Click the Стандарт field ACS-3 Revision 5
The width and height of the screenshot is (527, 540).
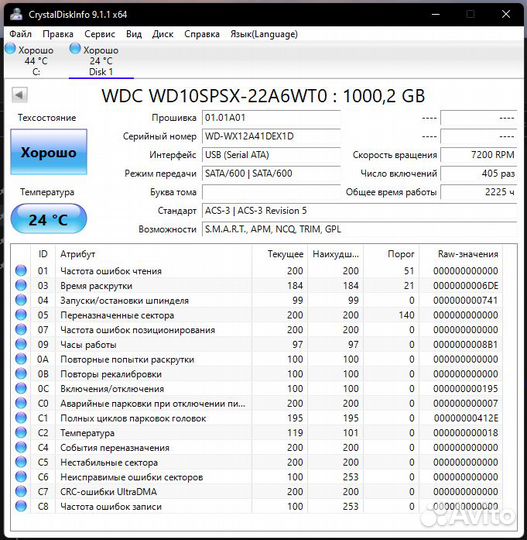(x=359, y=211)
